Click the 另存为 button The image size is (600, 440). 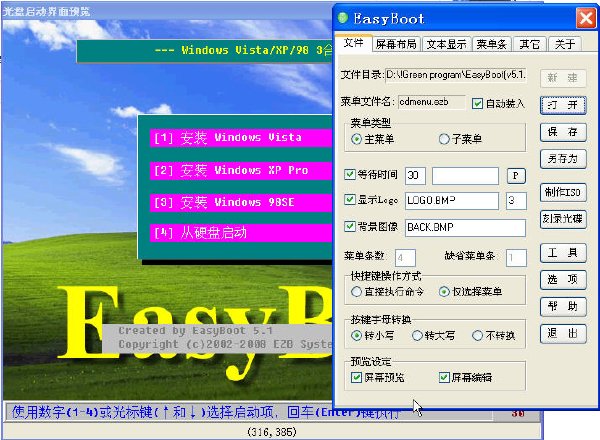point(563,158)
